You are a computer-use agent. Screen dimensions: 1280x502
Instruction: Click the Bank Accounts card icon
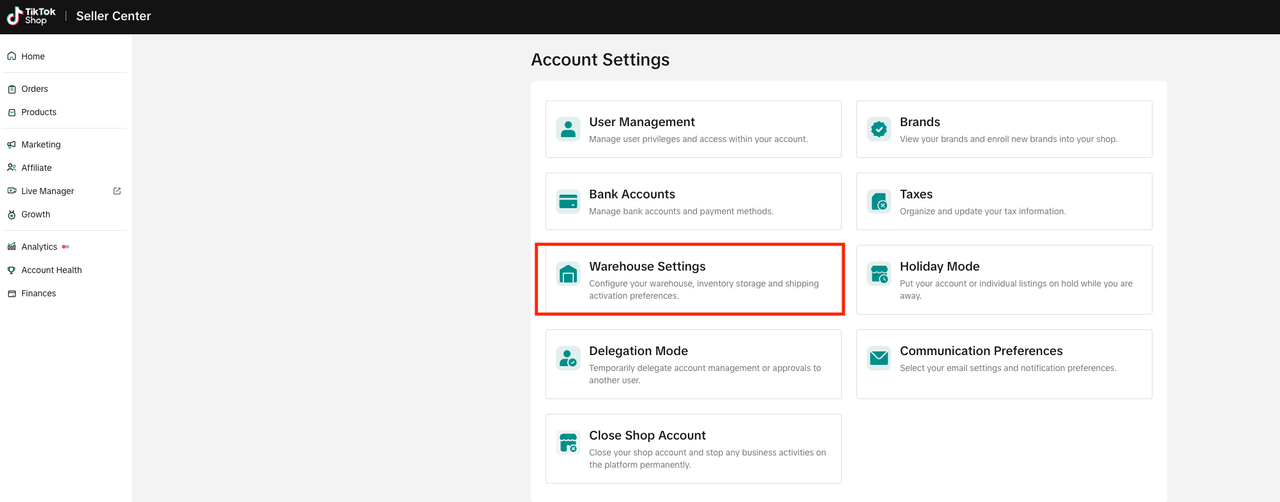click(568, 201)
